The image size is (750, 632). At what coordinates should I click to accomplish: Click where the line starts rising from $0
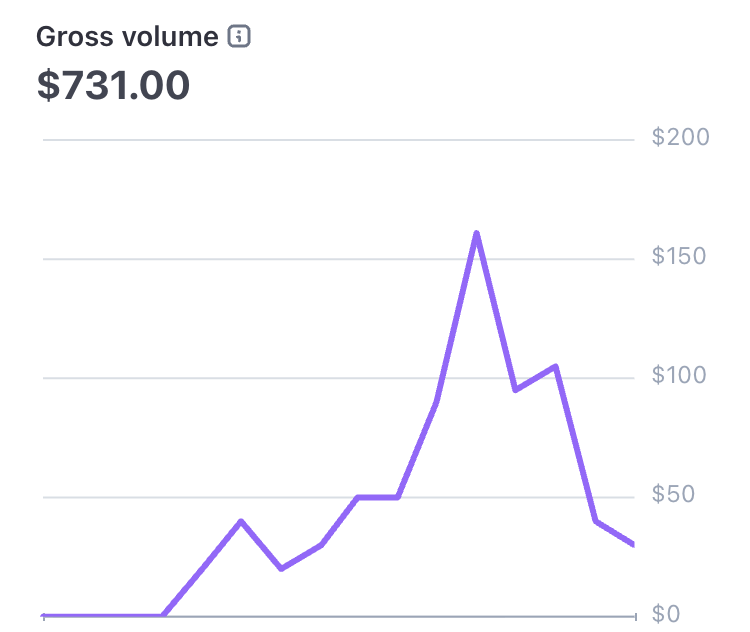coord(163,615)
